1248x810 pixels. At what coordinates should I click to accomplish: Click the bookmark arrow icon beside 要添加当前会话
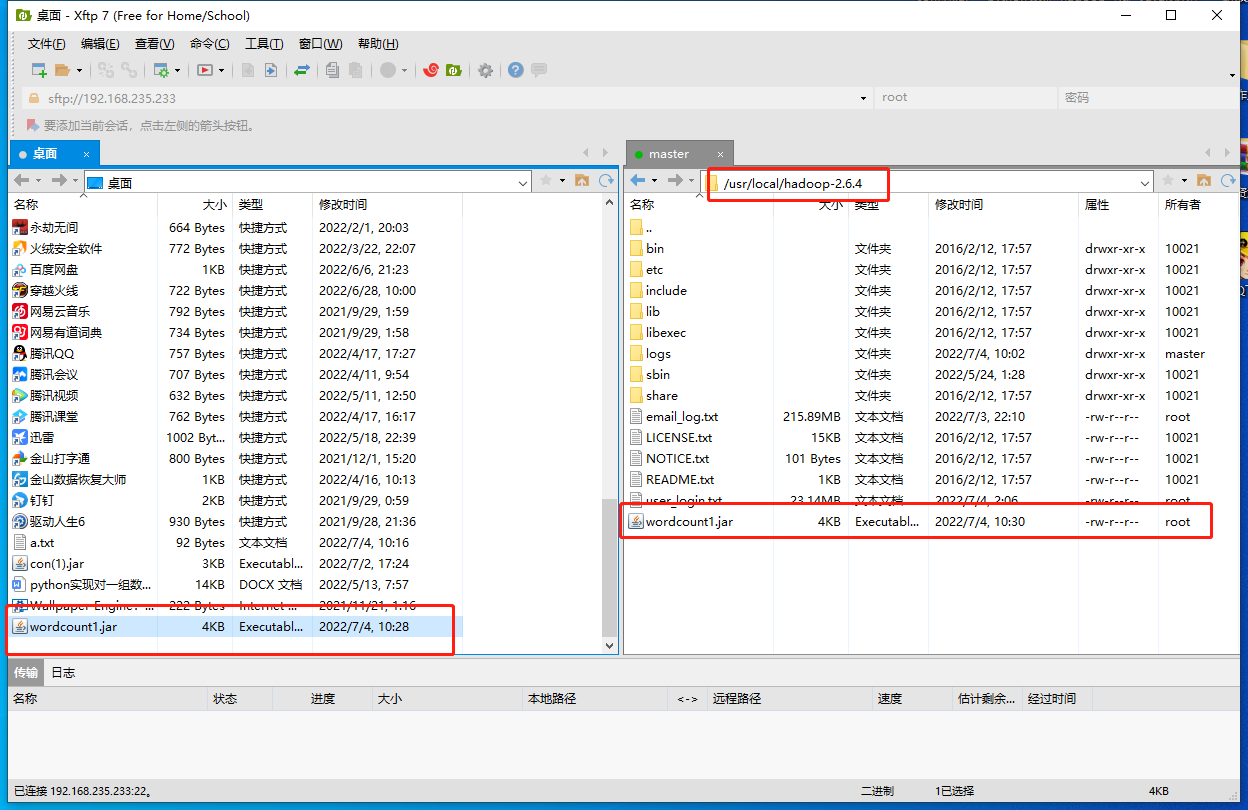pyautogui.click(x=32, y=126)
